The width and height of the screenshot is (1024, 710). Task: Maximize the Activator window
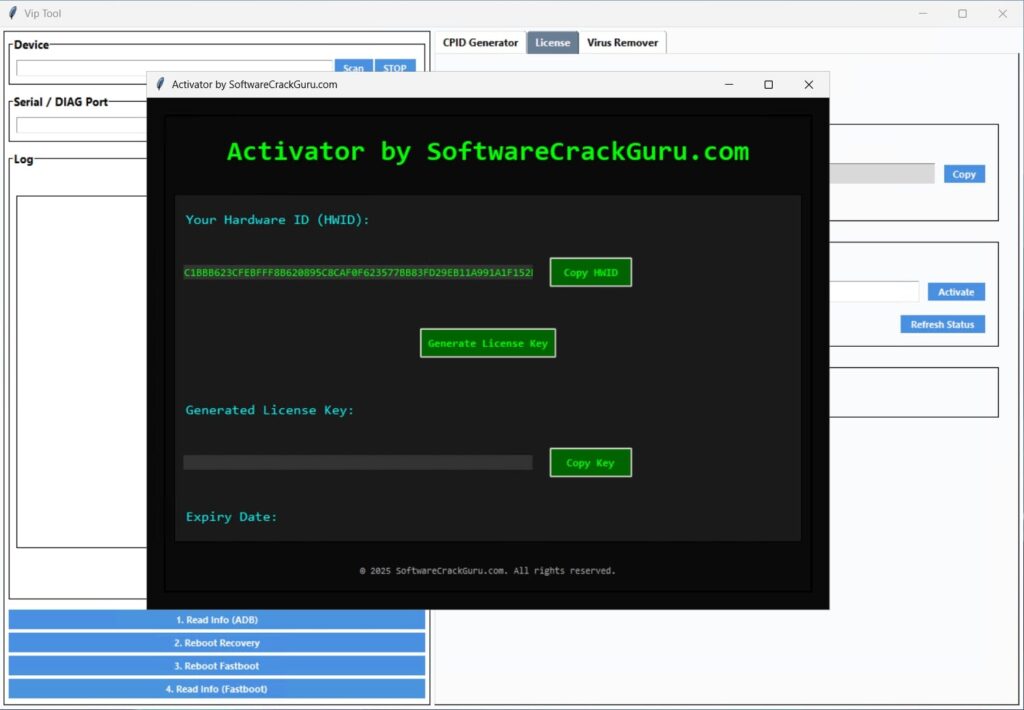(768, 85)
